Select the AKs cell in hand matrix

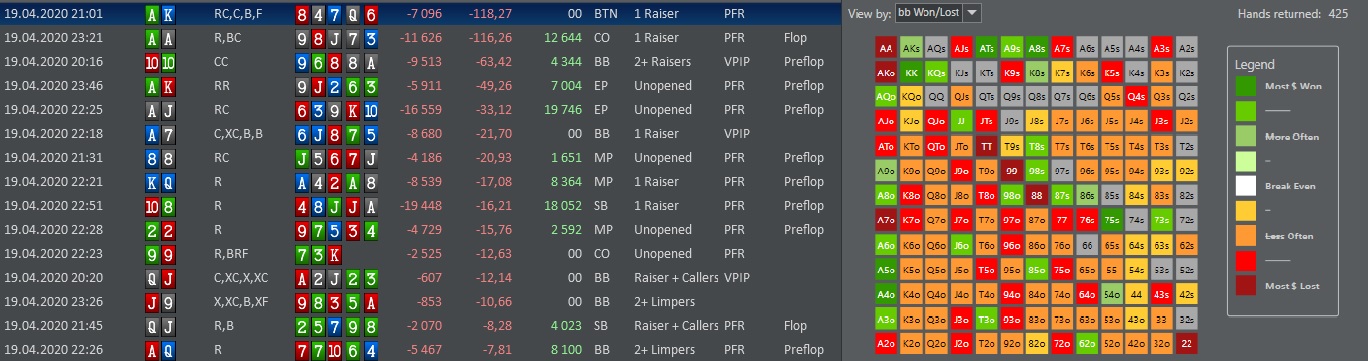[x=911, y=48]
